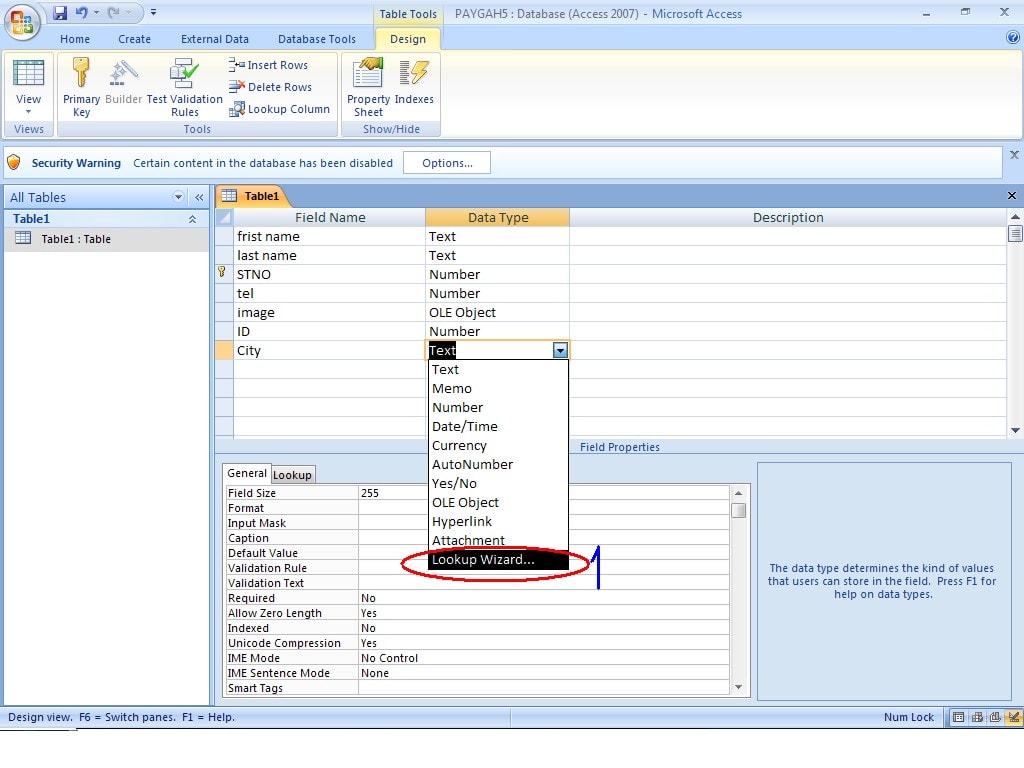Click the Save icon in quick access
This screenshot has width=1024, height=768.
point(60,13)
